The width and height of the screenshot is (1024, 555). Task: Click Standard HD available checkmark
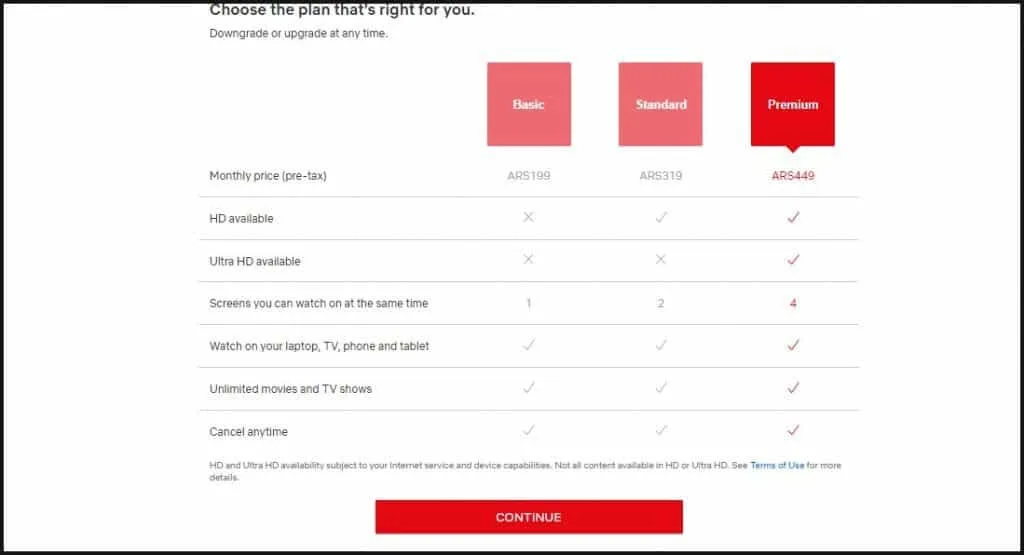tap(661, 217)
